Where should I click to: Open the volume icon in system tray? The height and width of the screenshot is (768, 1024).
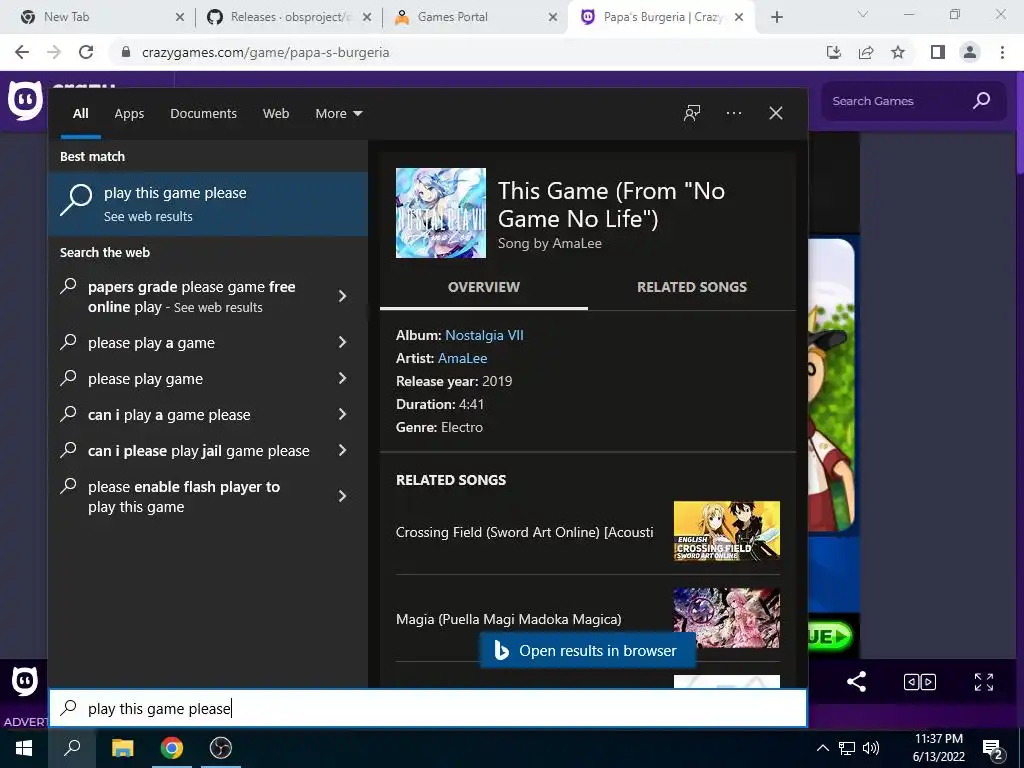coord(871,748)
